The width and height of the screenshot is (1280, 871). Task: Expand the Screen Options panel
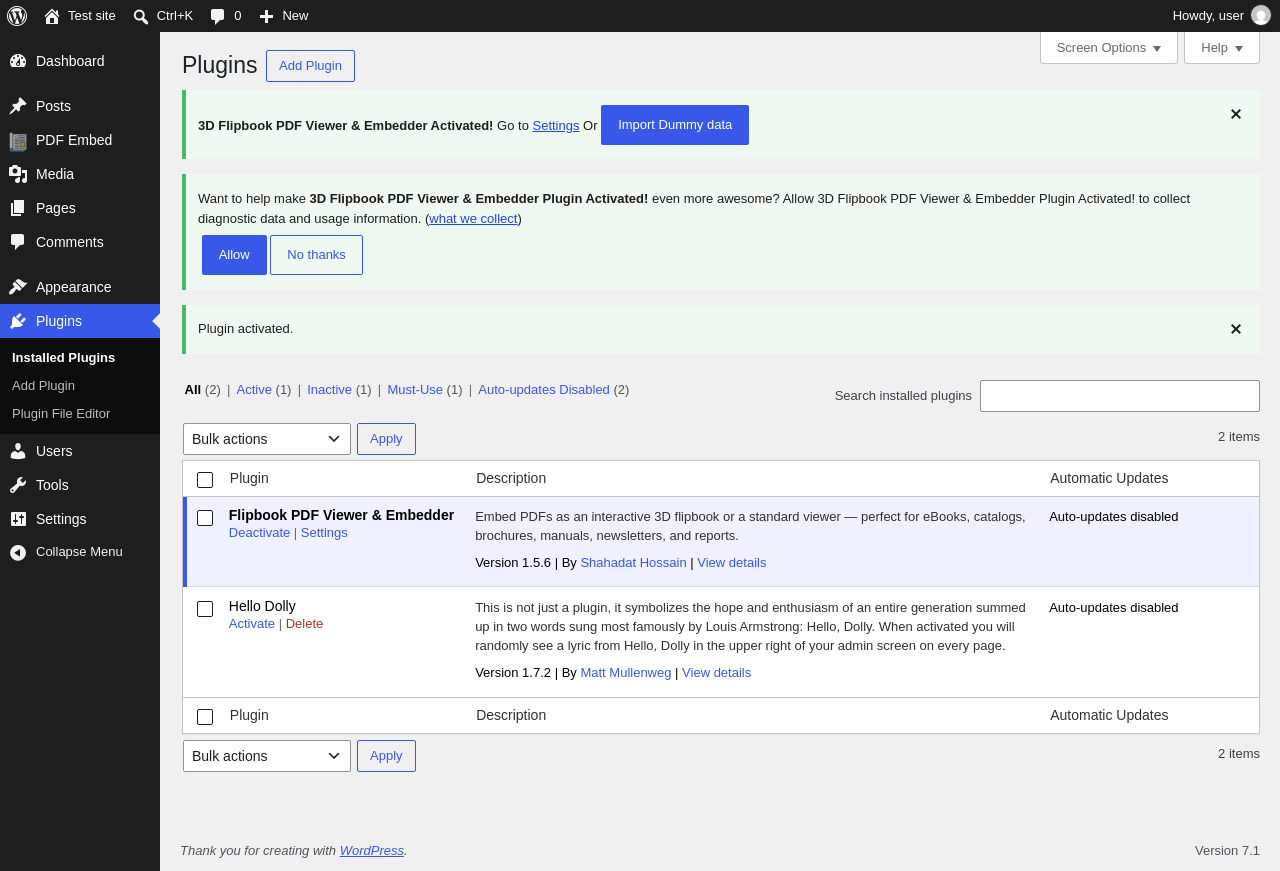[1109, 47]
